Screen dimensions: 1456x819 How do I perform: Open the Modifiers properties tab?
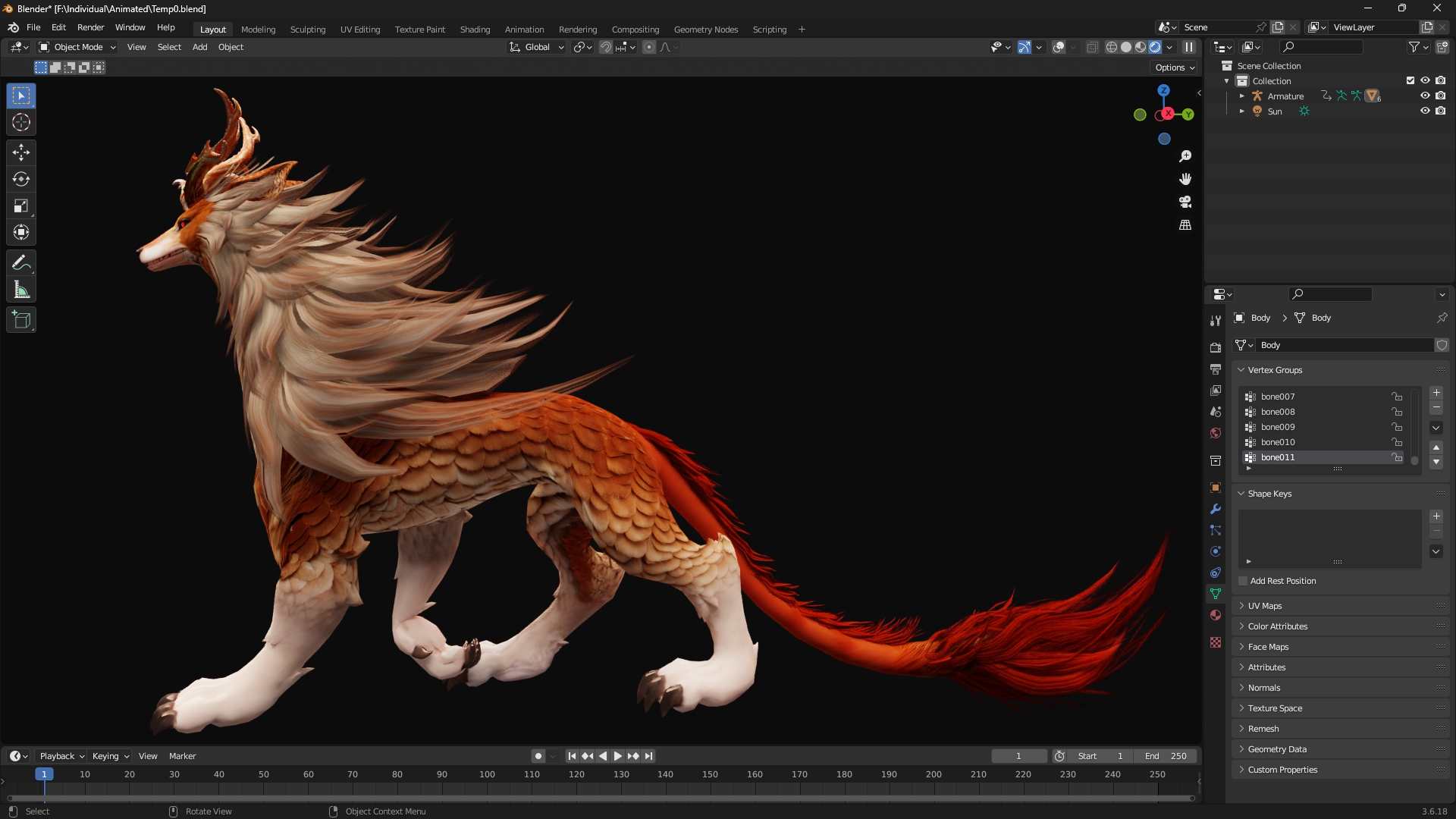1216,509
